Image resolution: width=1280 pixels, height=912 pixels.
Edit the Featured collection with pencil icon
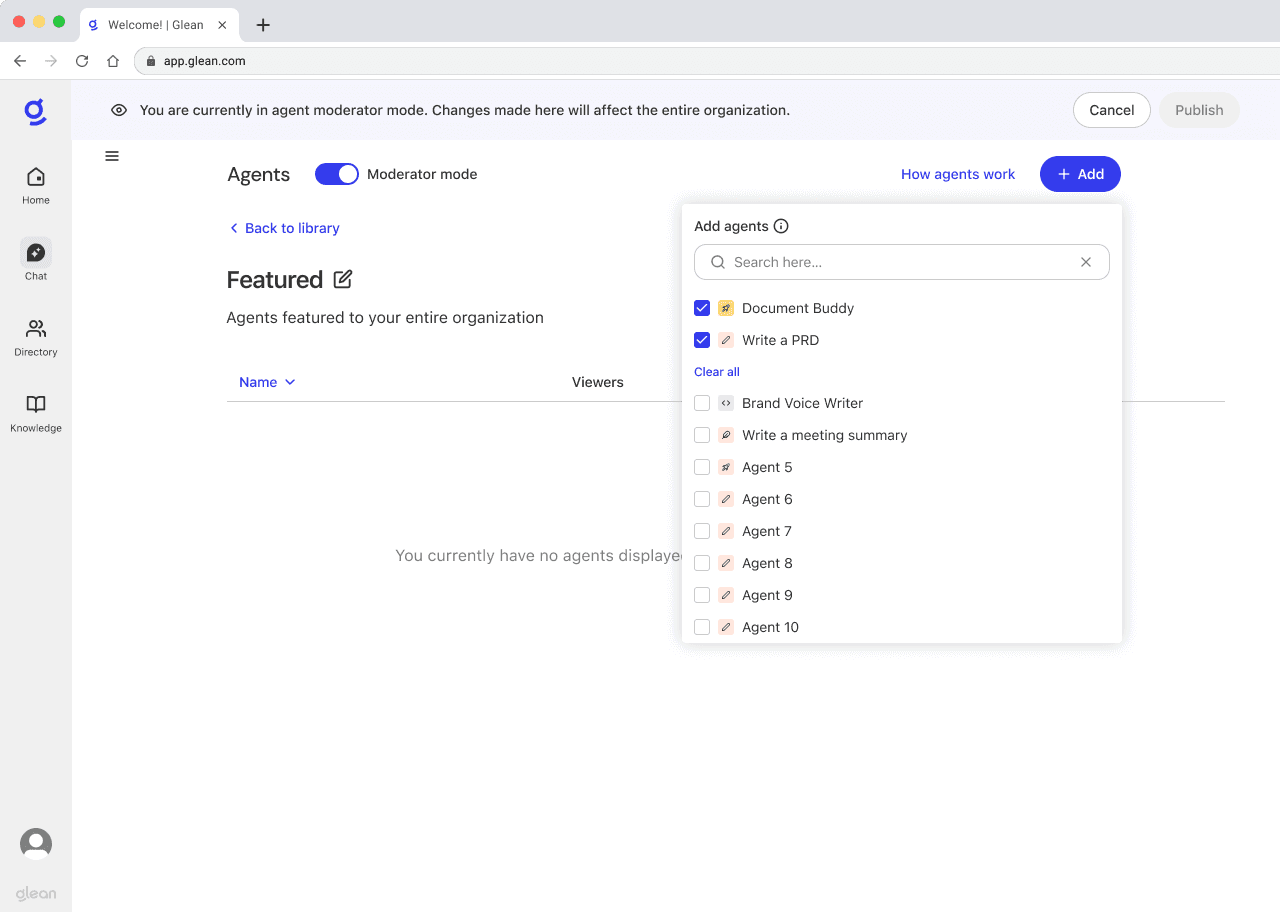coord(343,279)
